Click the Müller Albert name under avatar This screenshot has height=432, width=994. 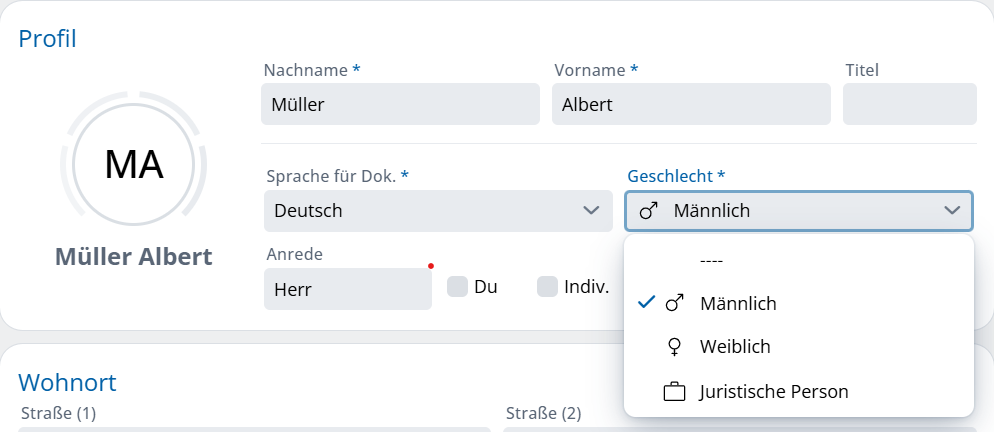pyautogui.click(x=134, y=257)
